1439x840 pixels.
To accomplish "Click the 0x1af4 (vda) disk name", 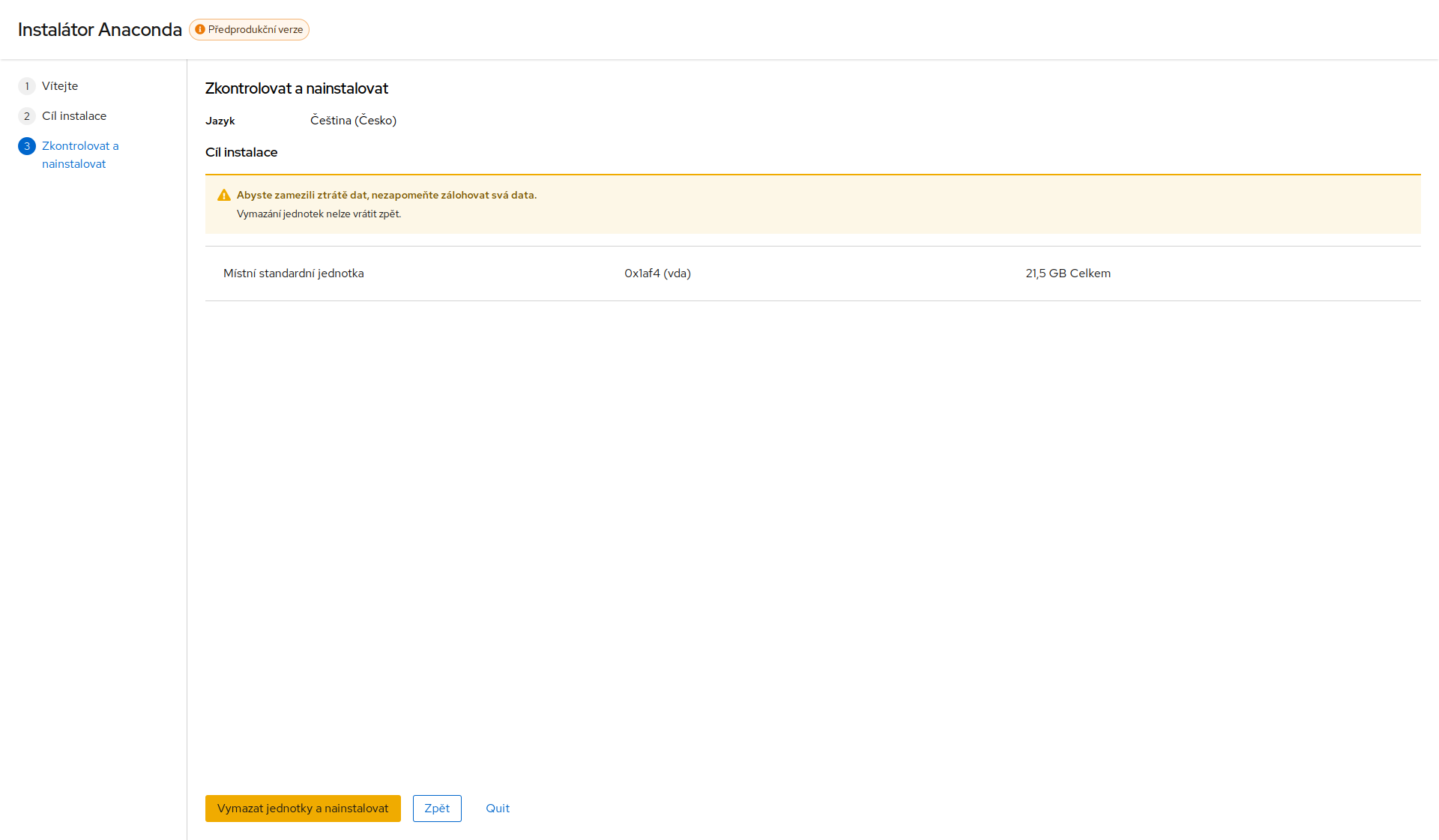I will pyautogui.click(x=657, y=274).
